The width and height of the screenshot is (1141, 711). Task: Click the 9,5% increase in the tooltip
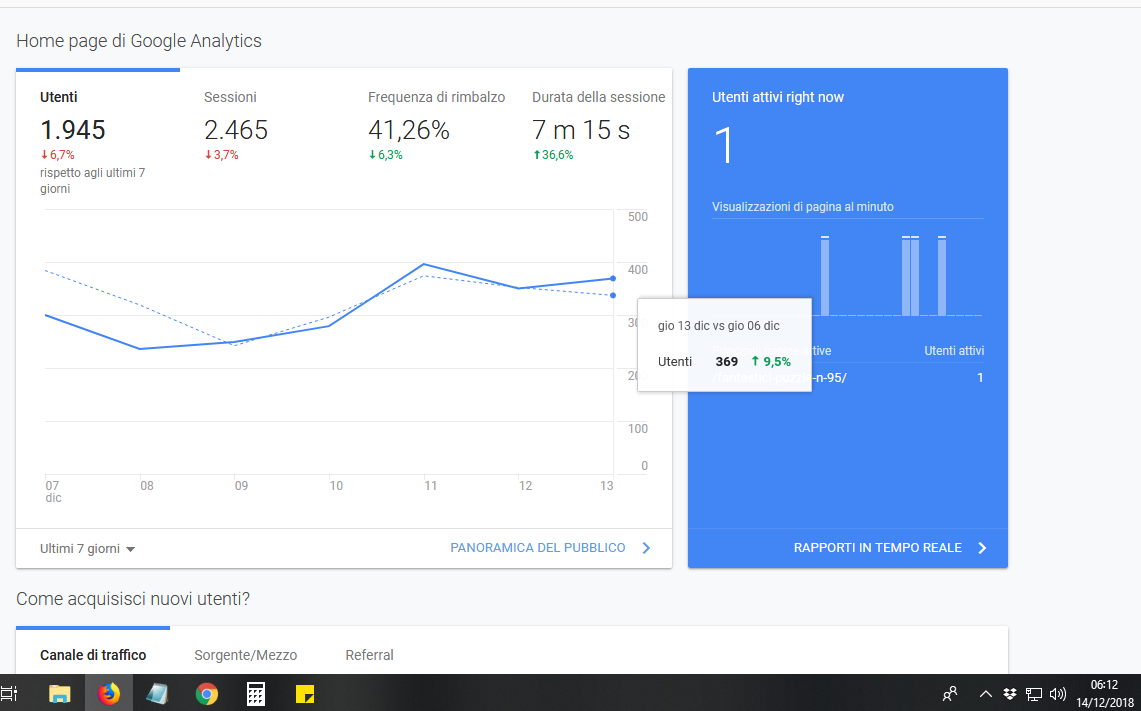coord(771,362)
